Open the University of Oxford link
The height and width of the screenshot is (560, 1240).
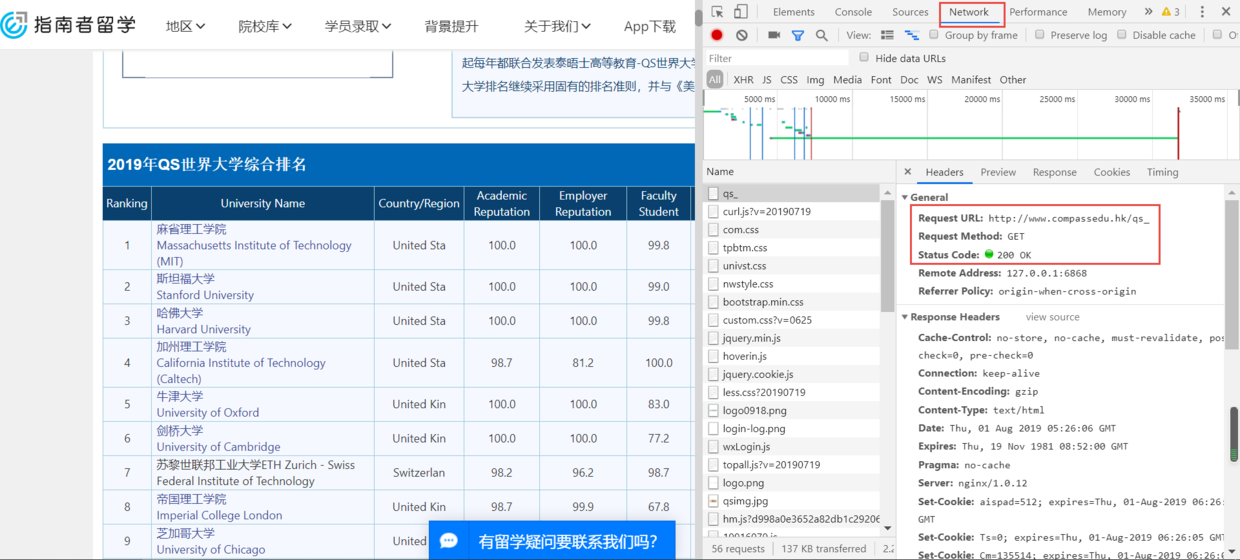(207, 412)
